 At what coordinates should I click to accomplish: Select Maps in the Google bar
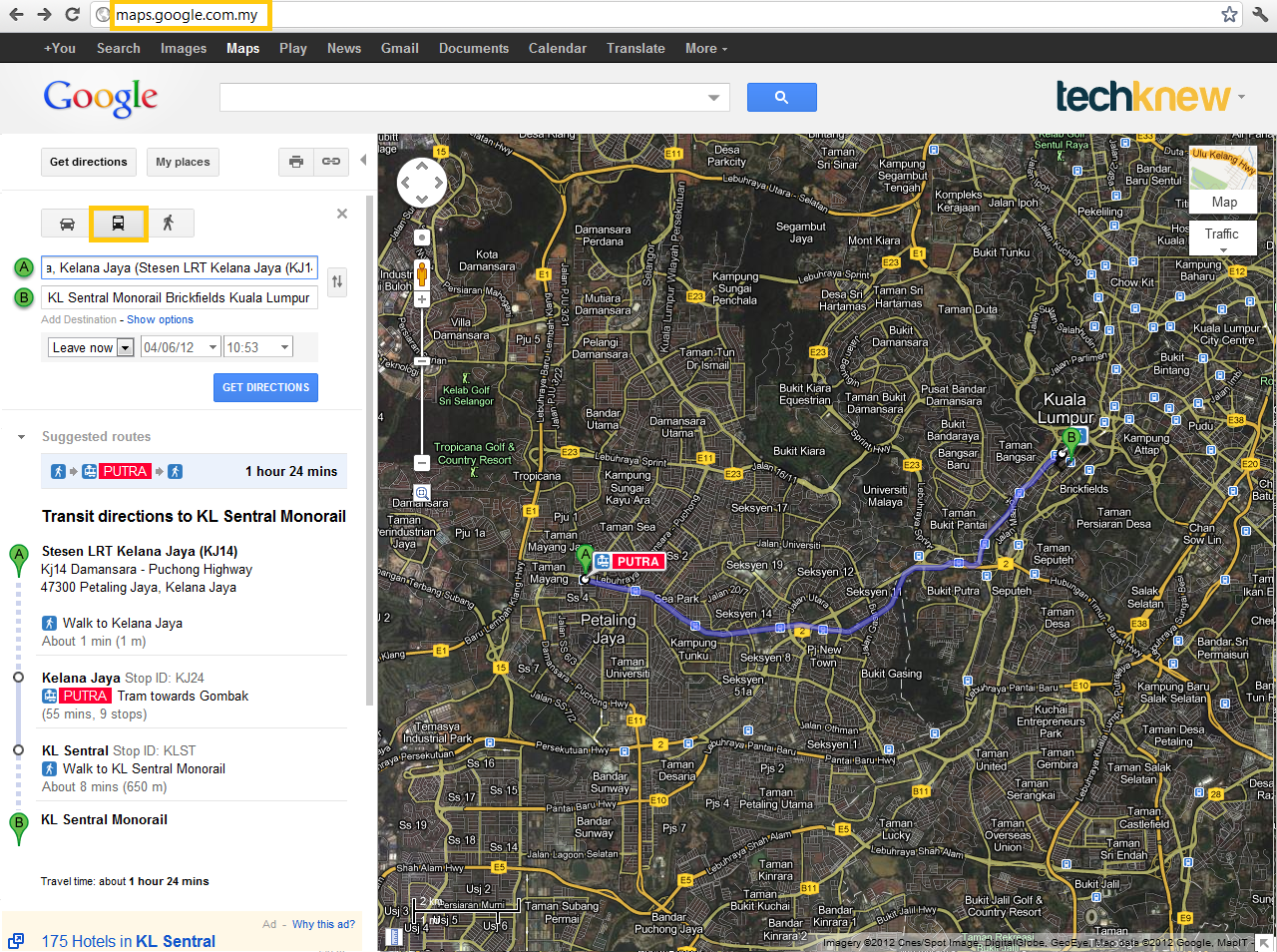point(242,48)
